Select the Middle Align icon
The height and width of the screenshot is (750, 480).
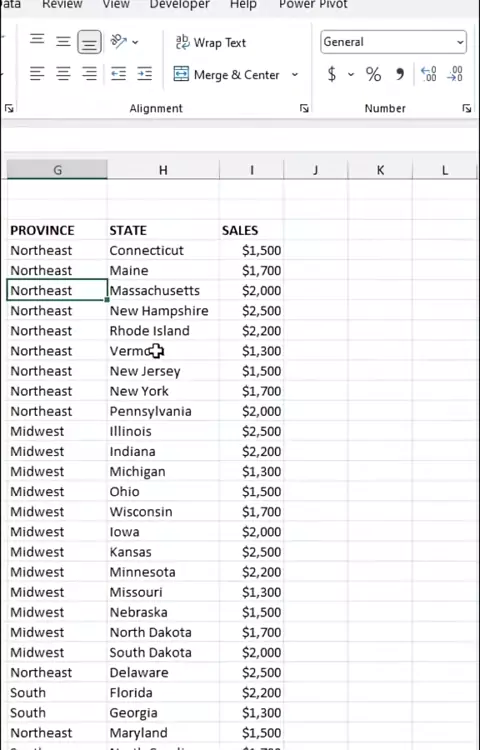(x=63, y=42)
